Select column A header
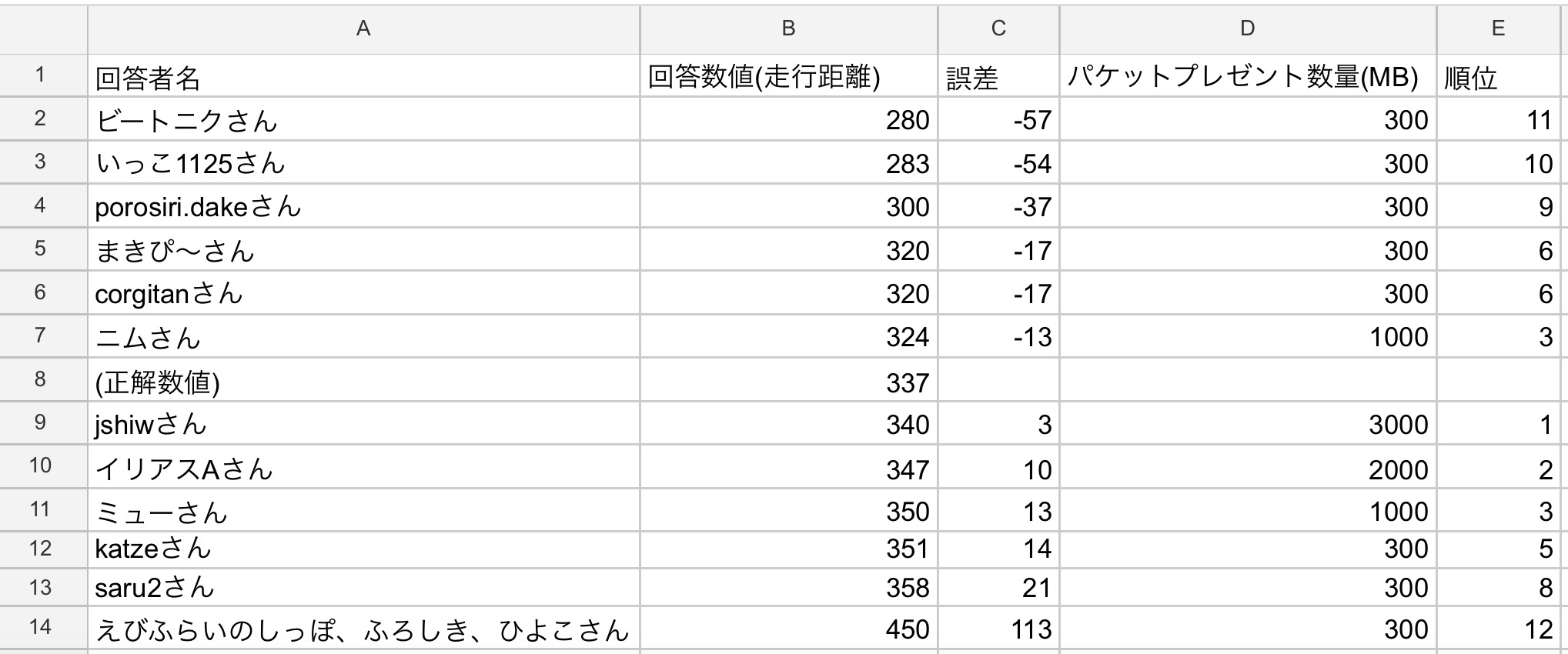Image resolution: width=1568 pixels, height=654 pixels. 363,28
